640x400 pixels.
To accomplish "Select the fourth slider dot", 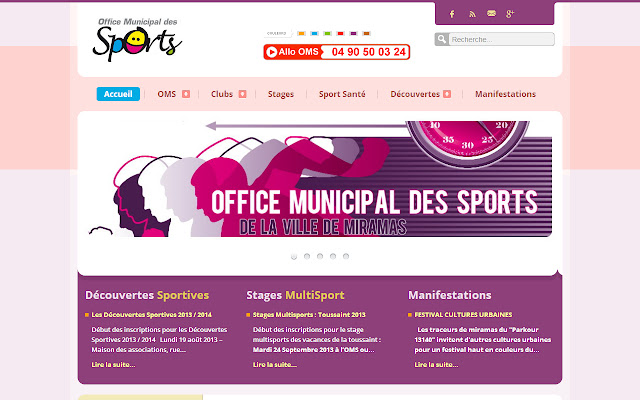I will tap(333, 256).
